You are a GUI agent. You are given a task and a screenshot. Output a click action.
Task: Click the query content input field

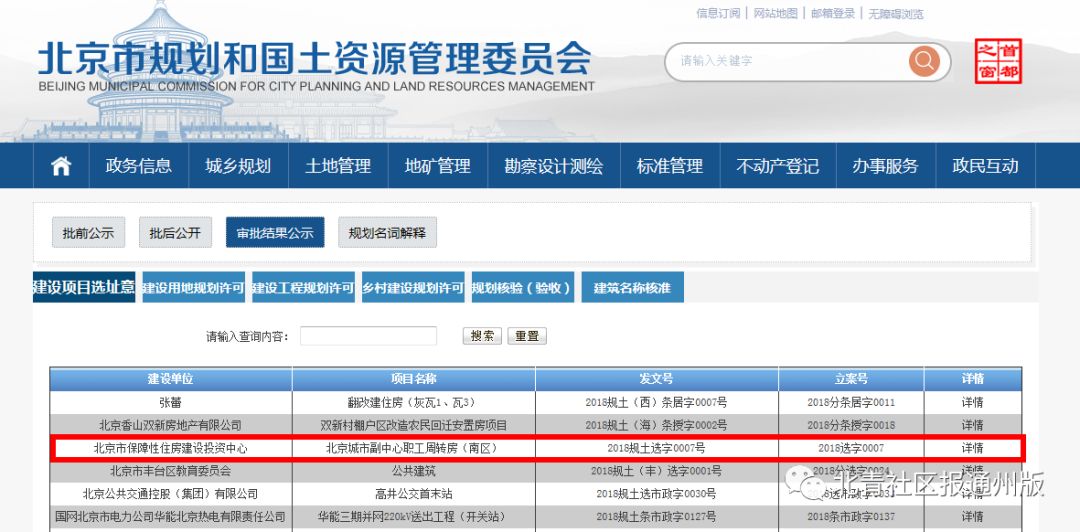(368, 336)
